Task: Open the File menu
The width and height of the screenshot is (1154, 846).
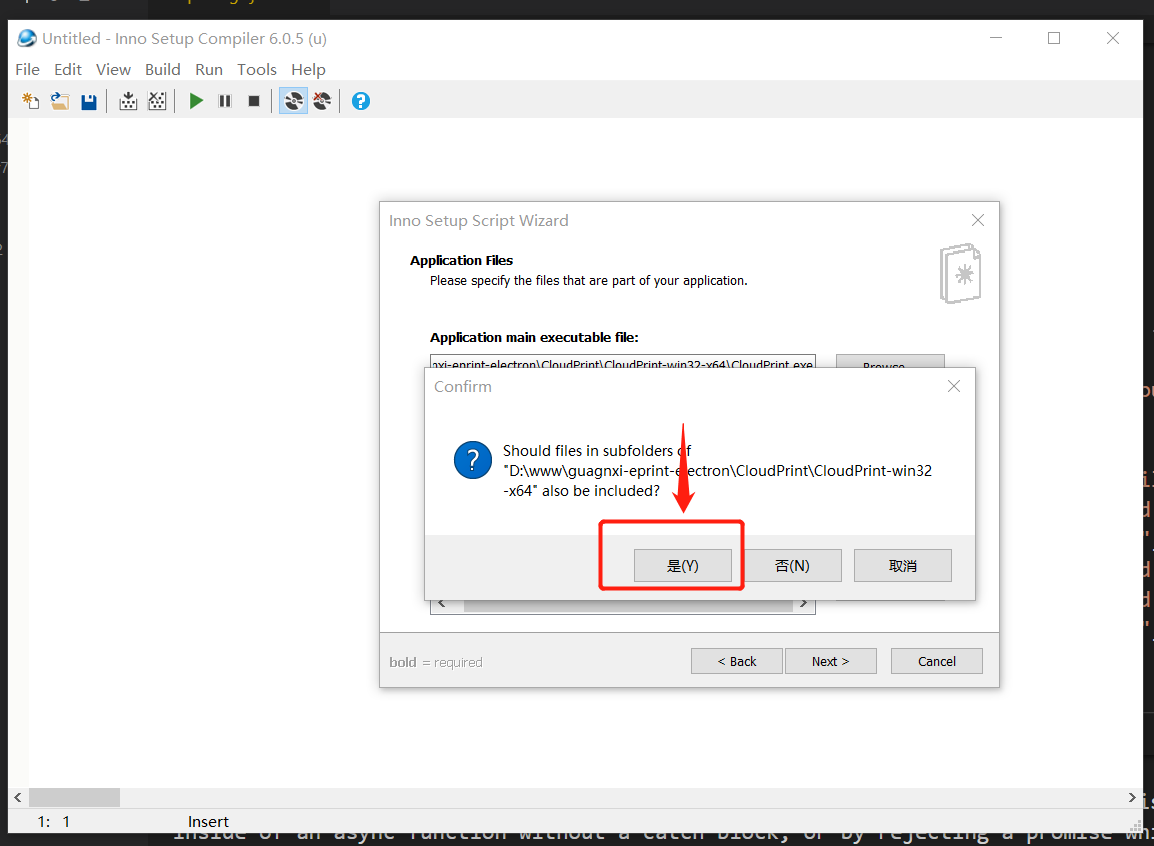Action: tap(27, 69)
